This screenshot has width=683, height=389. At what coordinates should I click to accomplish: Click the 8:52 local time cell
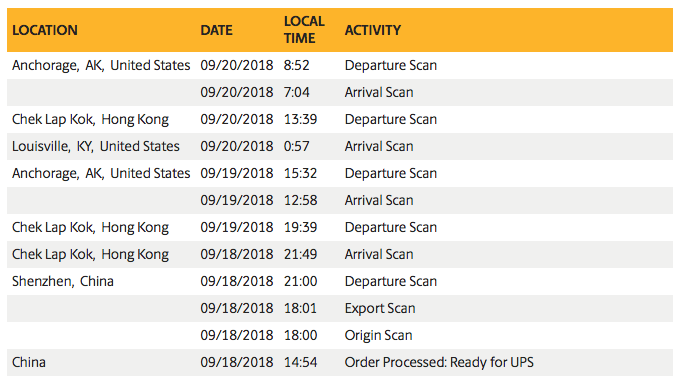297,65
